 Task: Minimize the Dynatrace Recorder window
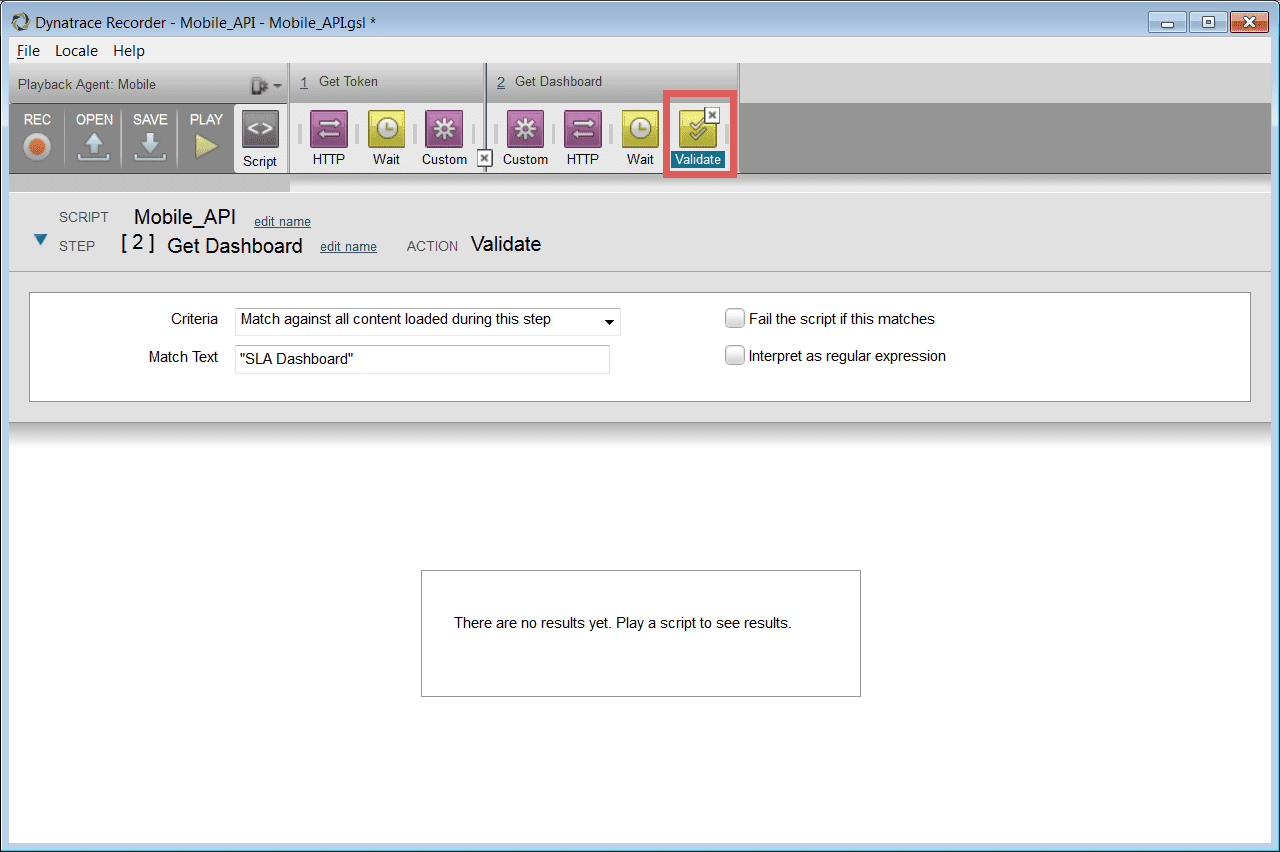(1167, 22)
